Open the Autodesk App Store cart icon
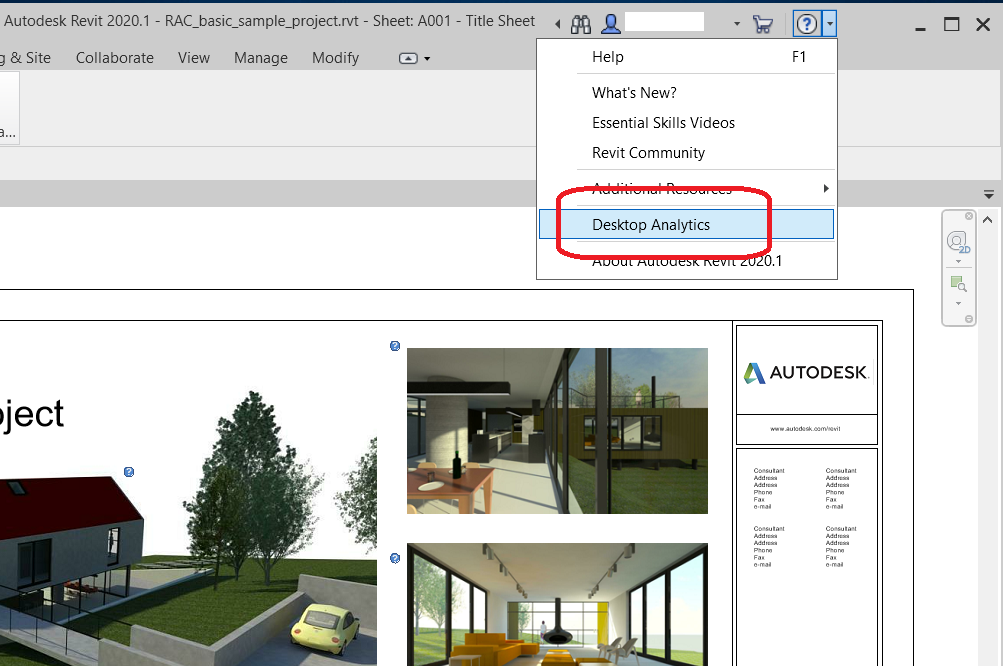Screen dimensions: 1003x666 click(762, 23)
